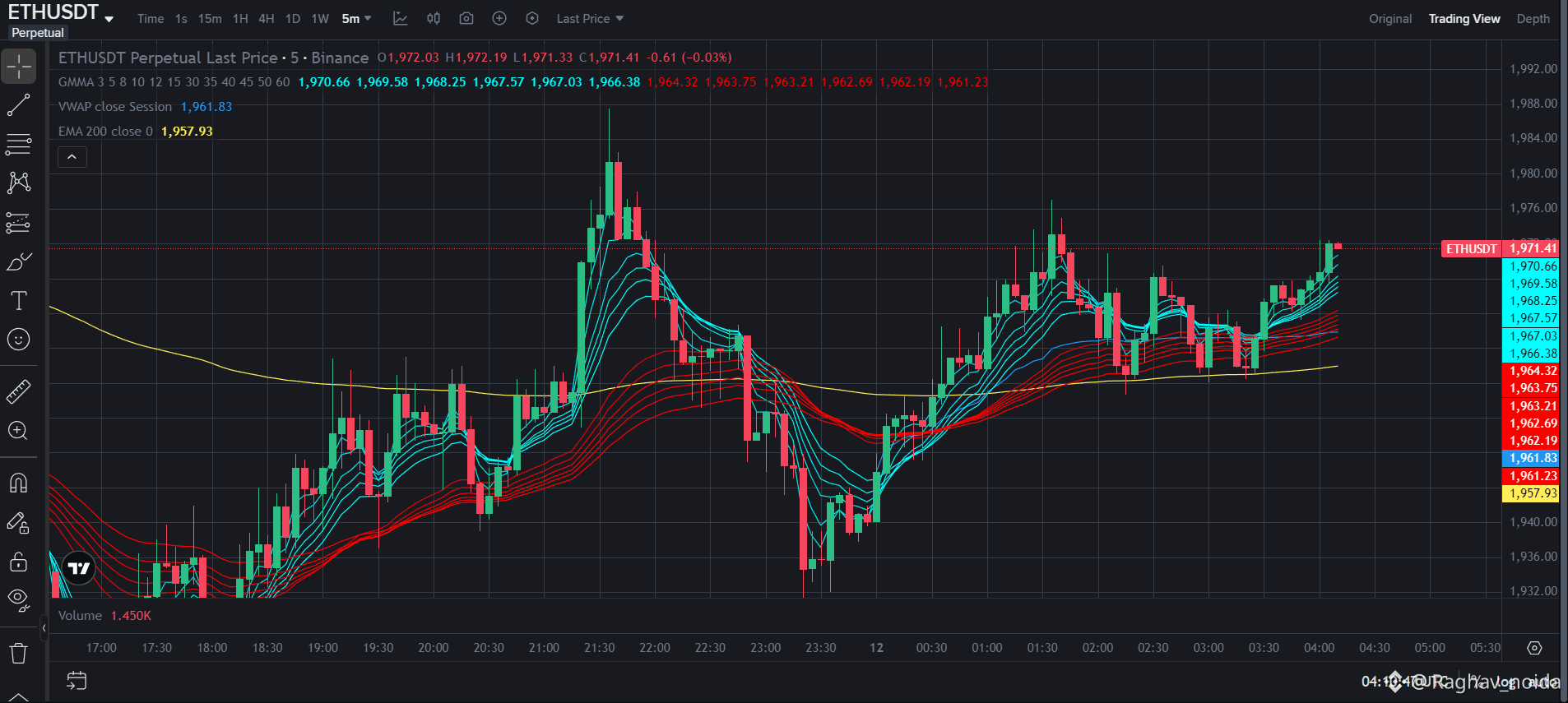Select the 1W interval
Viewport: 1568px width, 703px height.
point(320,18)
